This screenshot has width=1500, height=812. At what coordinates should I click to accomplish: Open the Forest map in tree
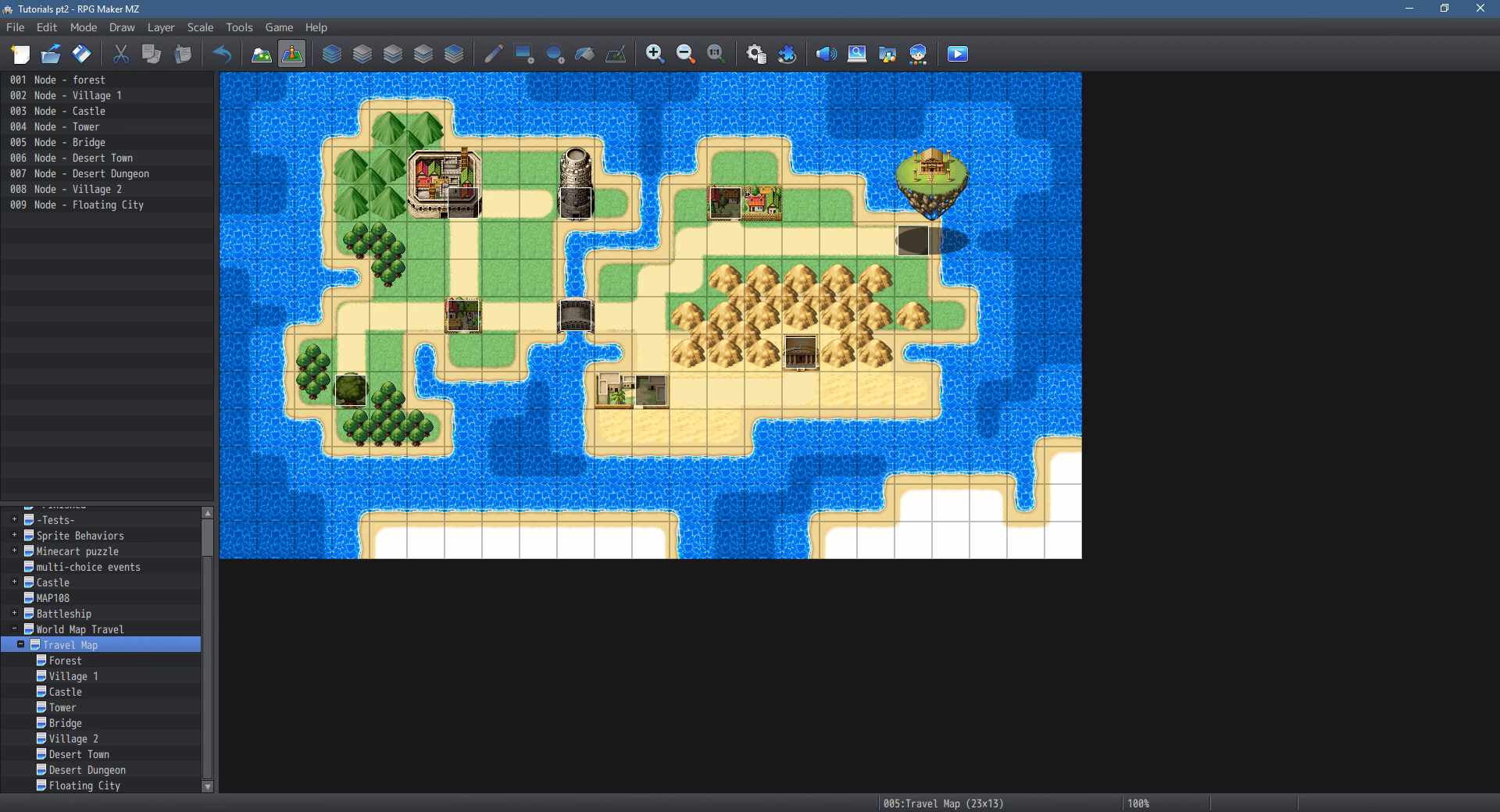pyautogui.click(x=65, y=661)
